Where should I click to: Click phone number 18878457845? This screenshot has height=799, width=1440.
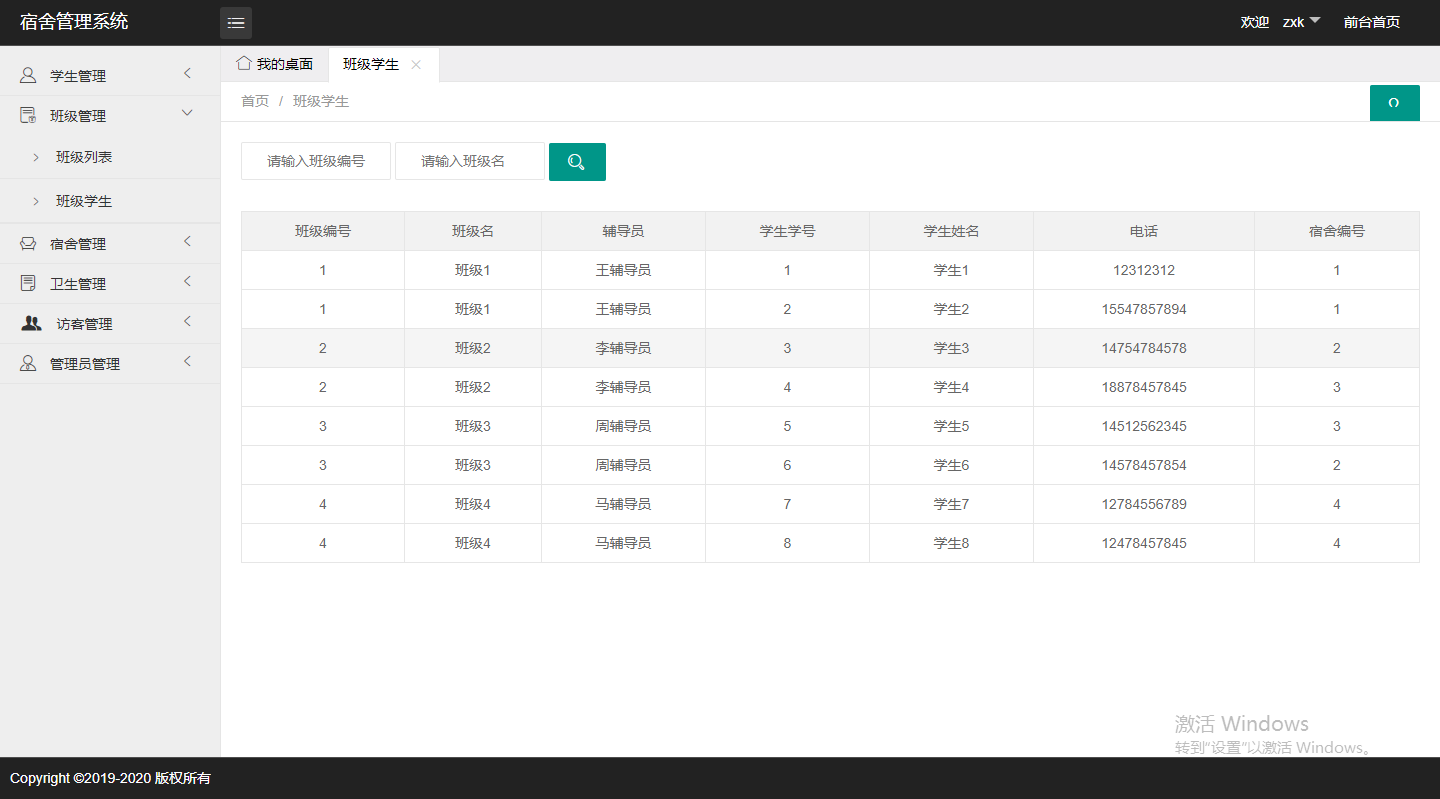coord(1144,387)
